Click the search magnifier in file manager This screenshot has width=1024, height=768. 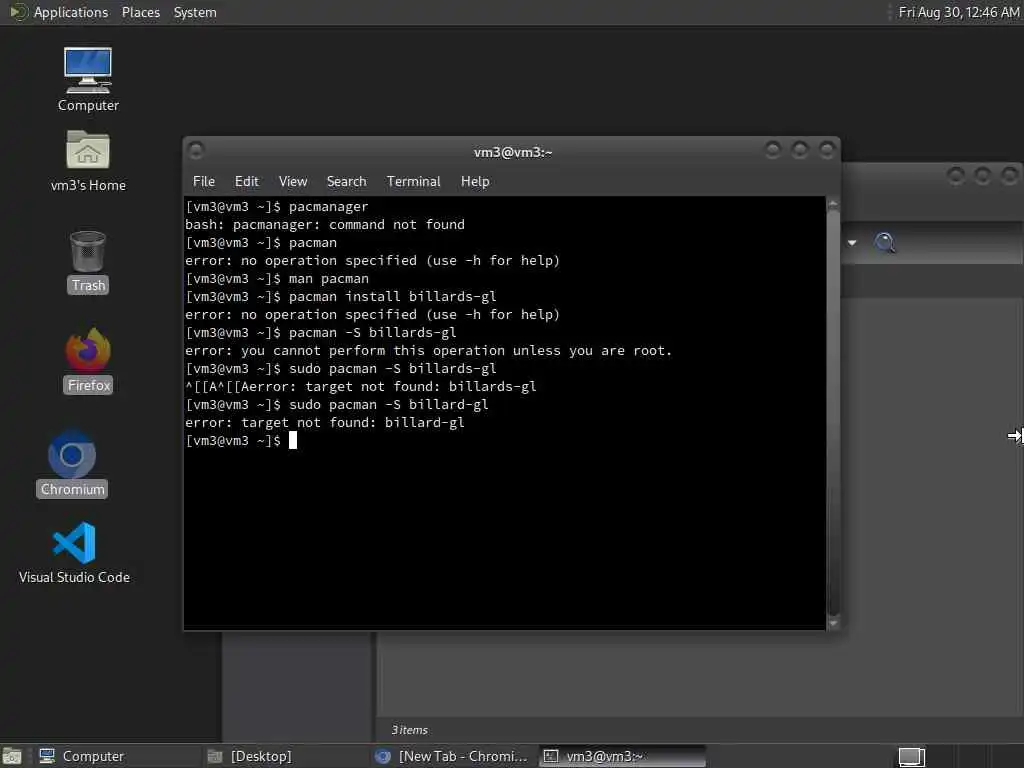(x=884, y=242)
